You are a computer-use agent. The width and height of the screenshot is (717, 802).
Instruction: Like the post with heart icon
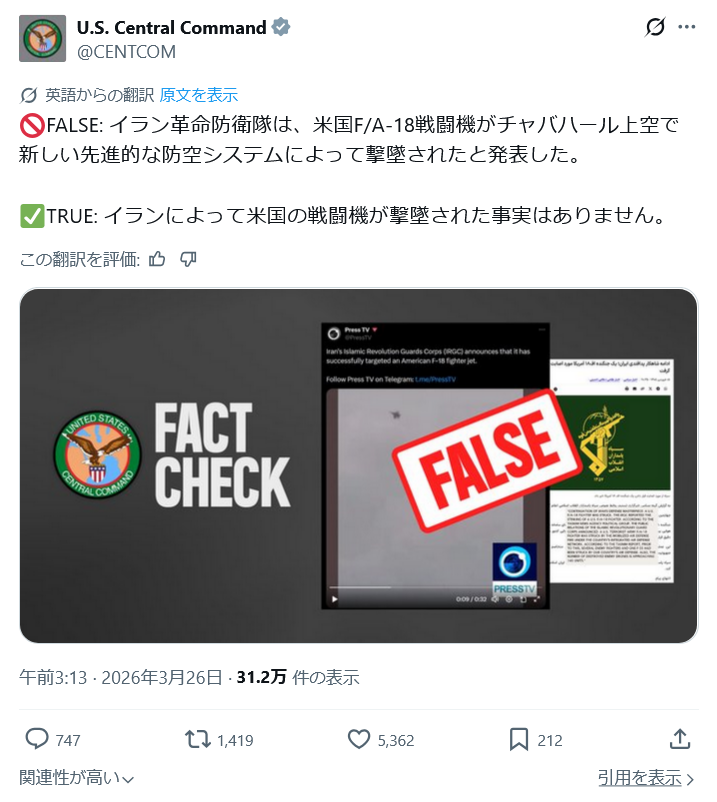(358, 740)
